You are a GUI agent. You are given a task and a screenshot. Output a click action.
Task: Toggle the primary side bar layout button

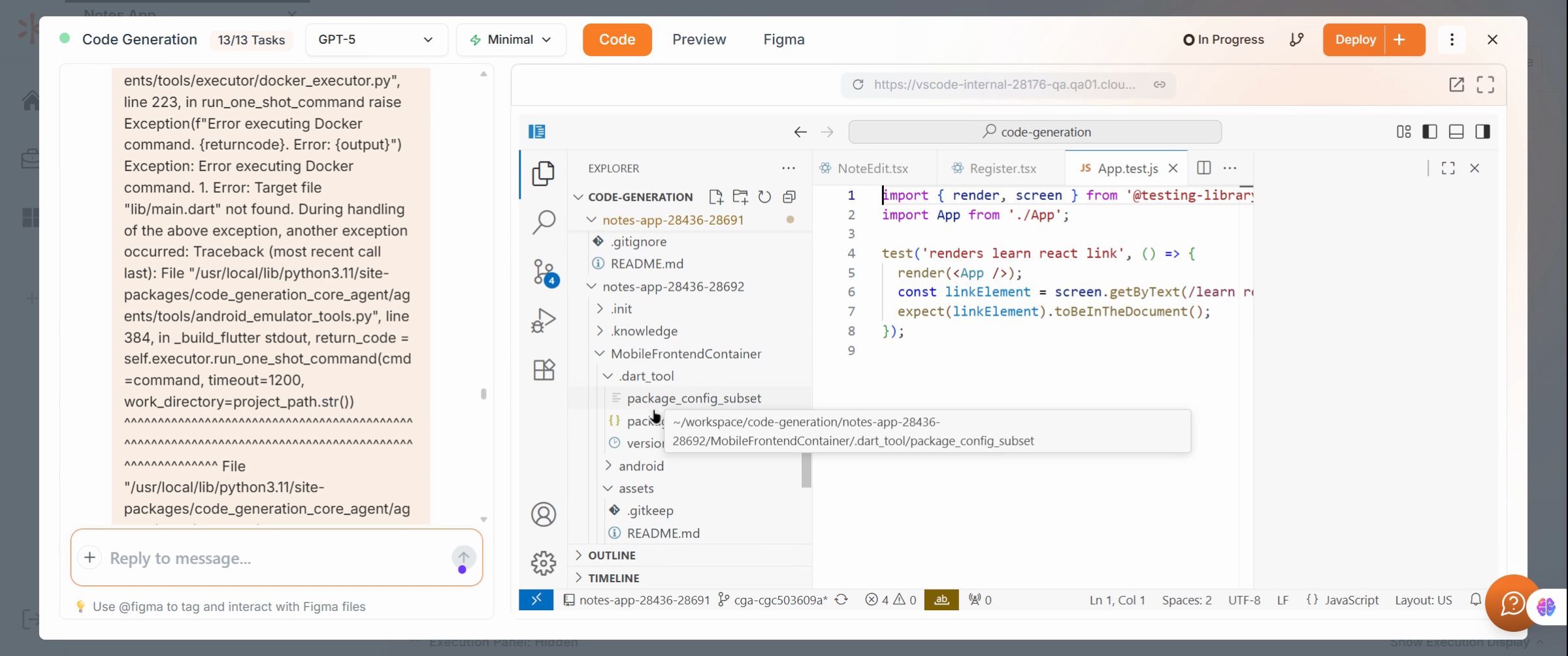pyautogui.click(x=1429, y=132)
